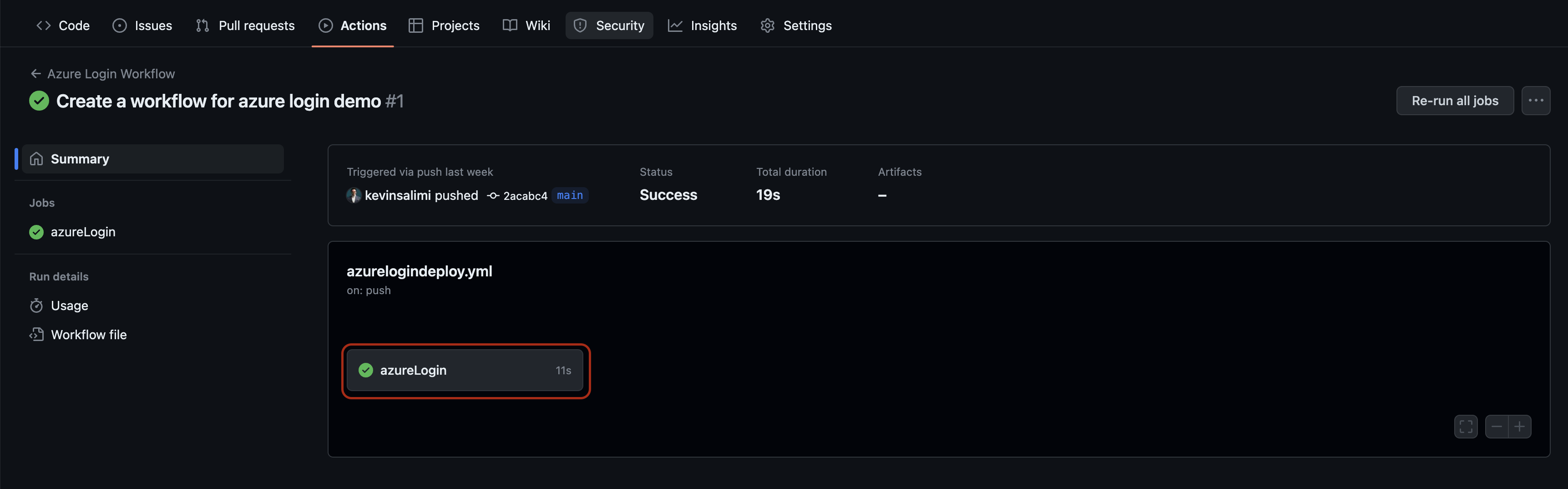This screenshot has height=489, width=1568.
Task: Click the Summary home icon
Action: 36,159
